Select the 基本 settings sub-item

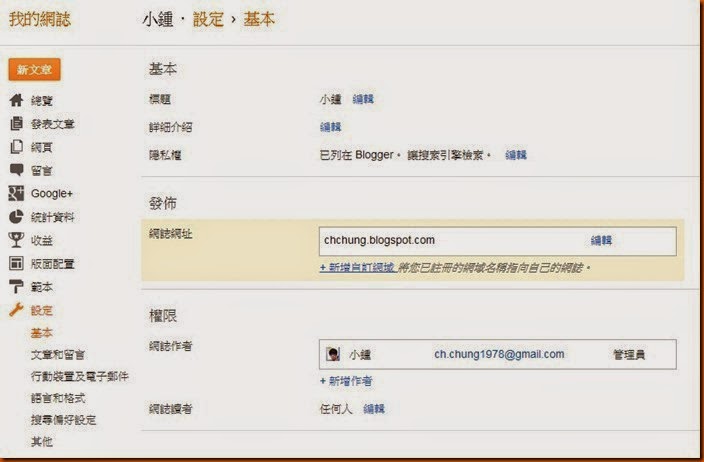(x=42, y=333)
